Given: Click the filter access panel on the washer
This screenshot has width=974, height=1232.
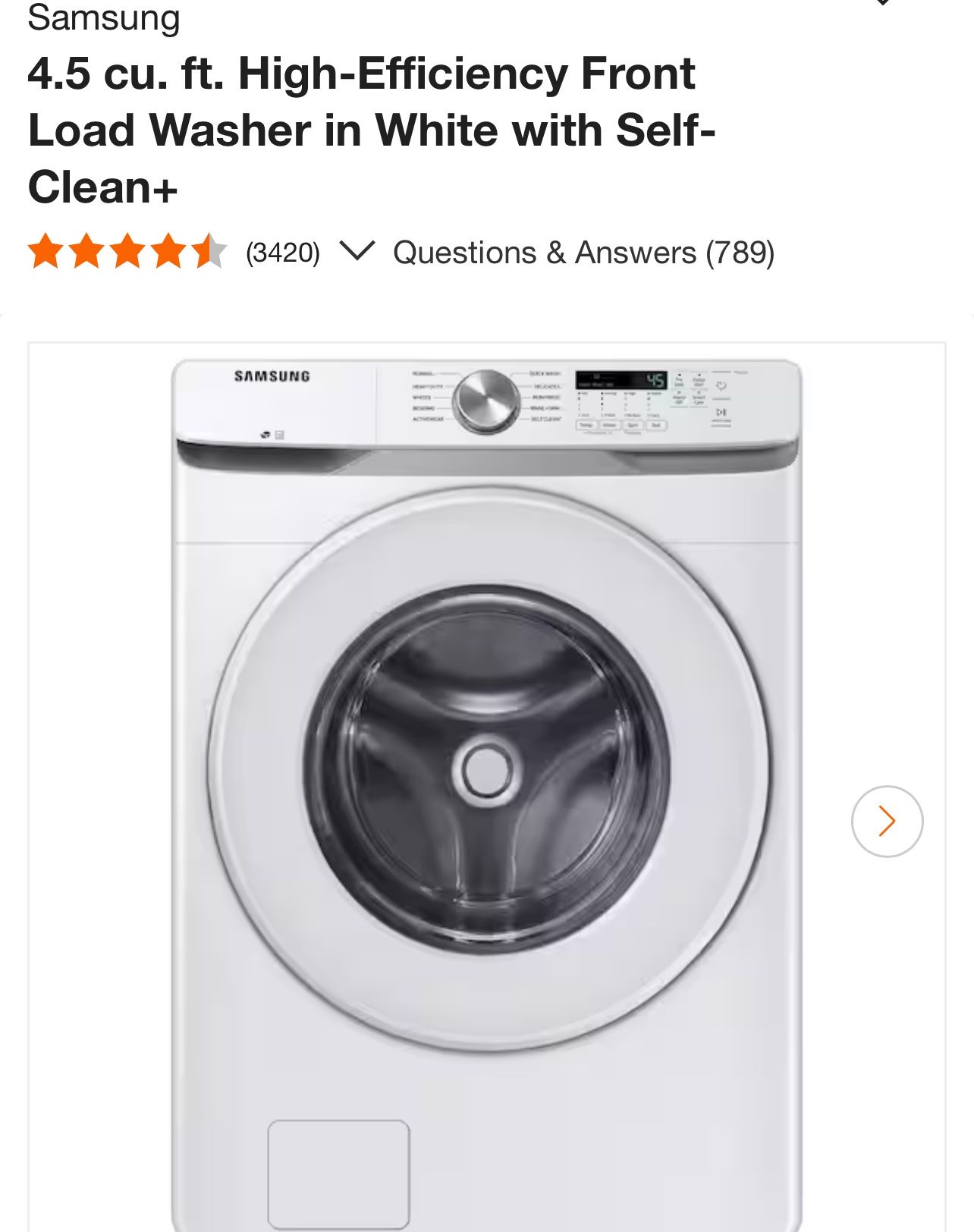Looking at the screenshot, I should tap(338, 1175).
